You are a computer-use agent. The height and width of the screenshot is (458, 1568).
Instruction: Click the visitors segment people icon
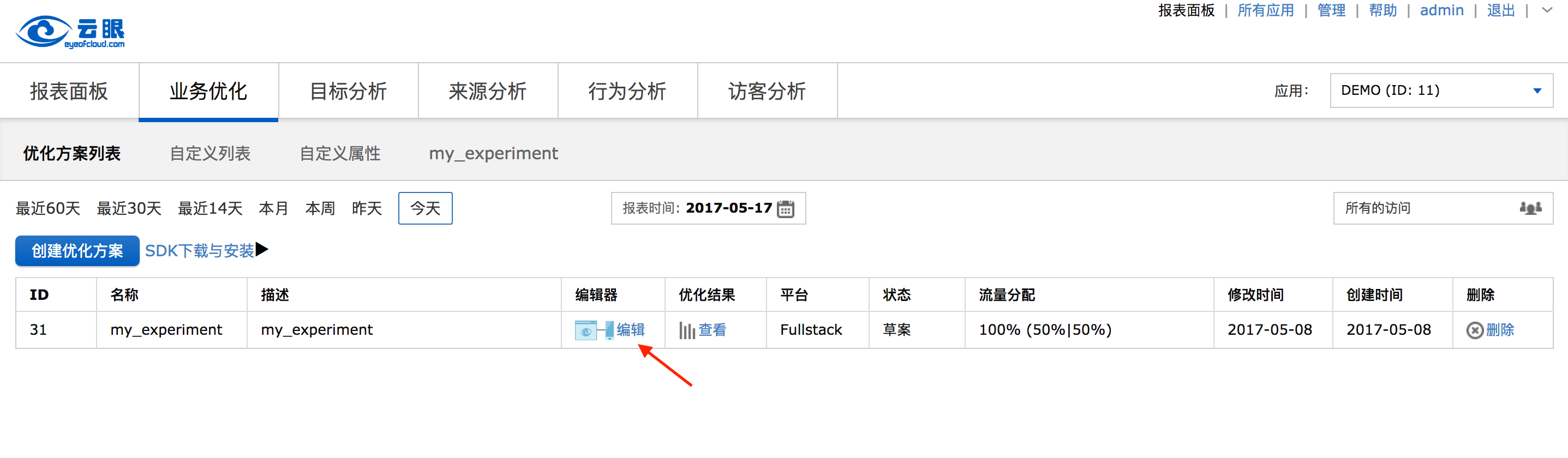tap(1530, 208)
